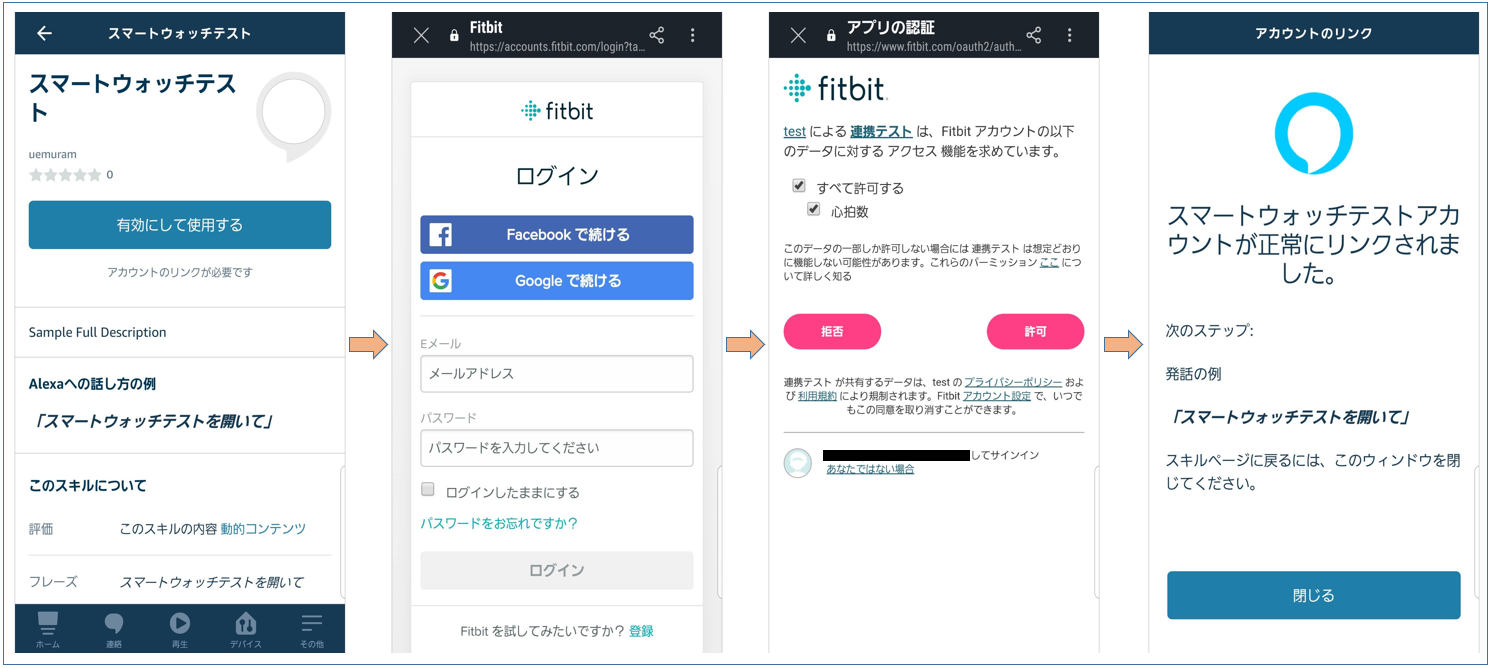Tap the share icon on Fitbit login screen
Image resolution: width=1491 pixels, height=668 pixels.
tap(656, 33)
